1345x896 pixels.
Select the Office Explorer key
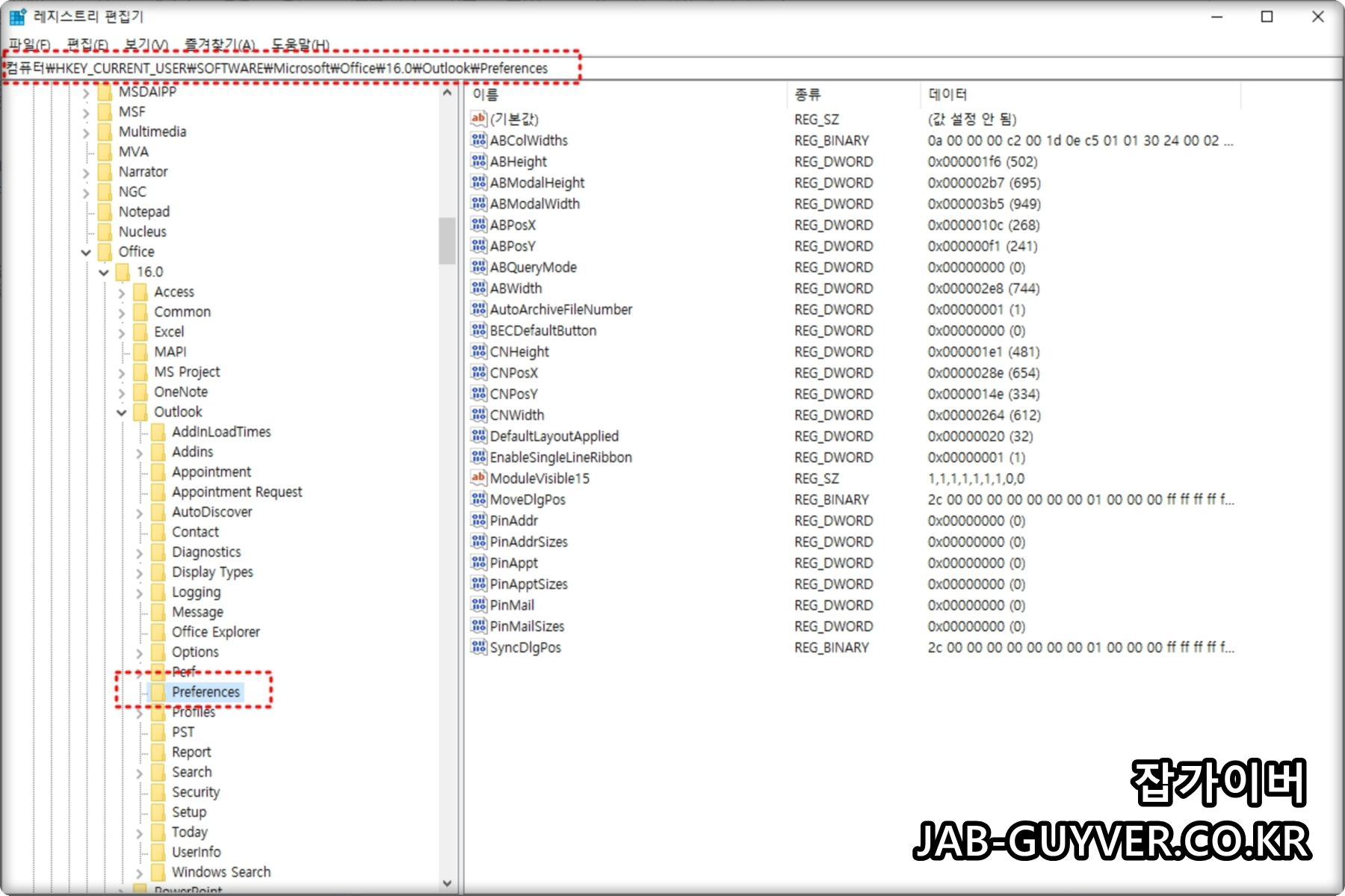coord(216,631)
